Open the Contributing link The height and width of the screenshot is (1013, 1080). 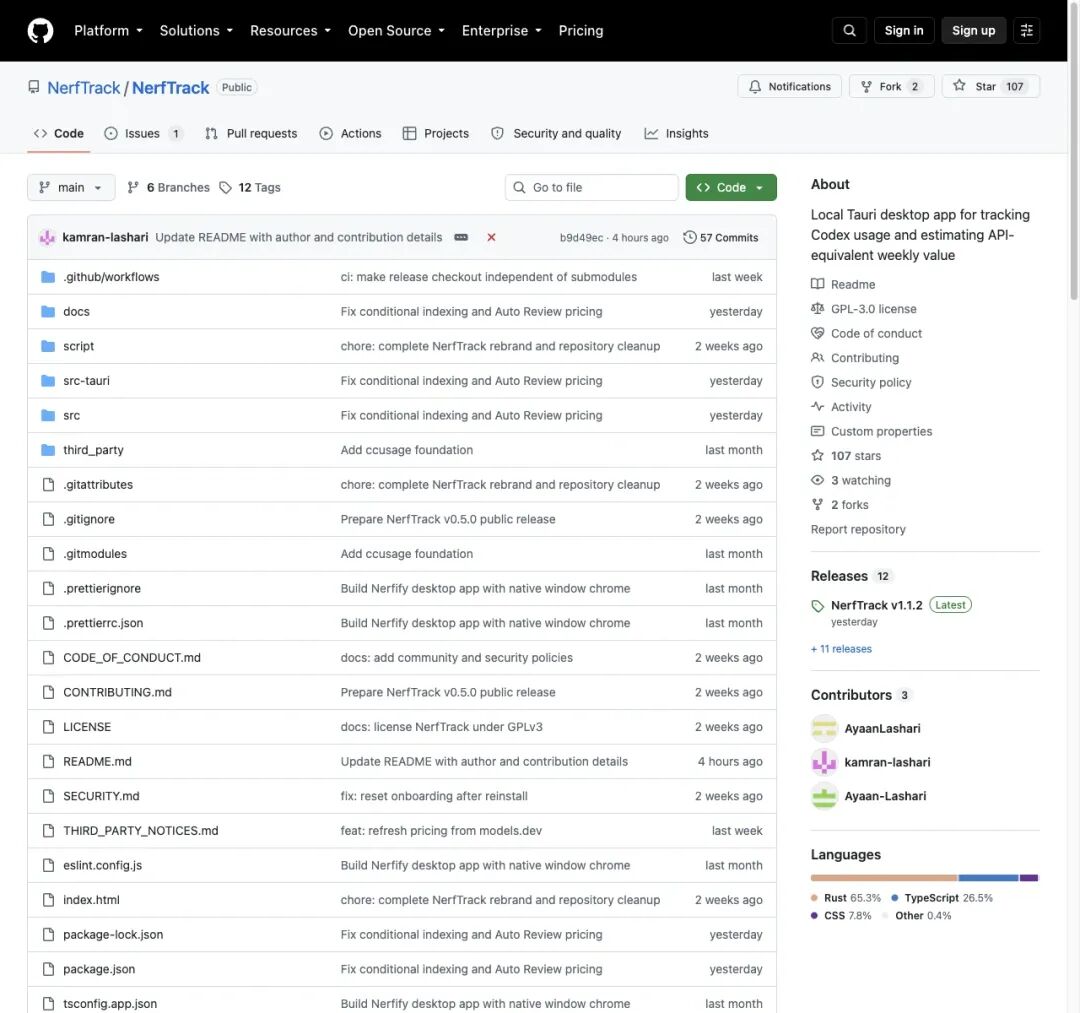click(855, 358)
